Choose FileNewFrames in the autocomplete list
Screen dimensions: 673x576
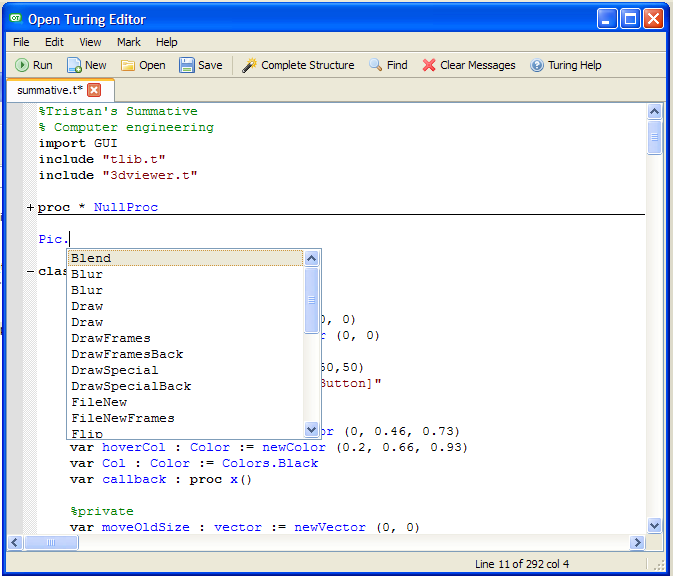pos(185,418)
